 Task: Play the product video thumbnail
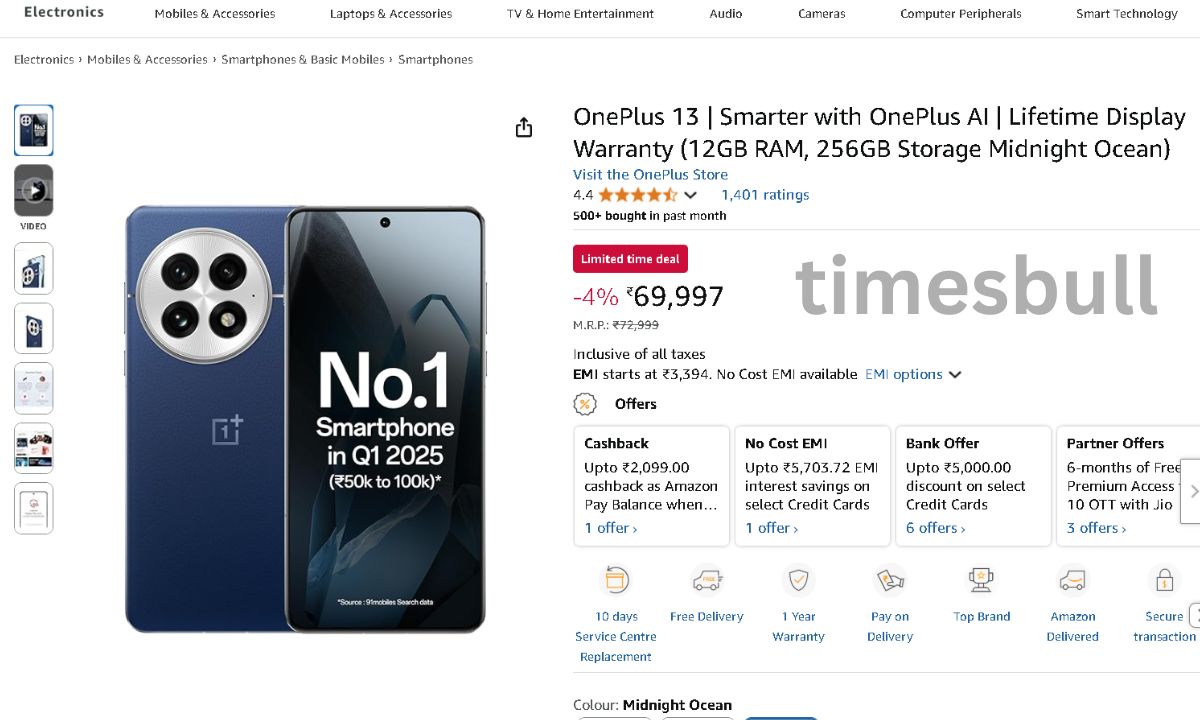pyautogui.click(x=34, y=190)
